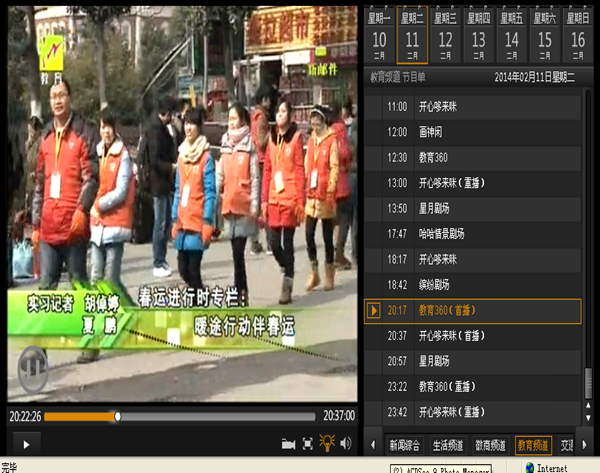600x473 pixels.
Task: Mute the audio with the speaker icon
Action: [346, 443]
